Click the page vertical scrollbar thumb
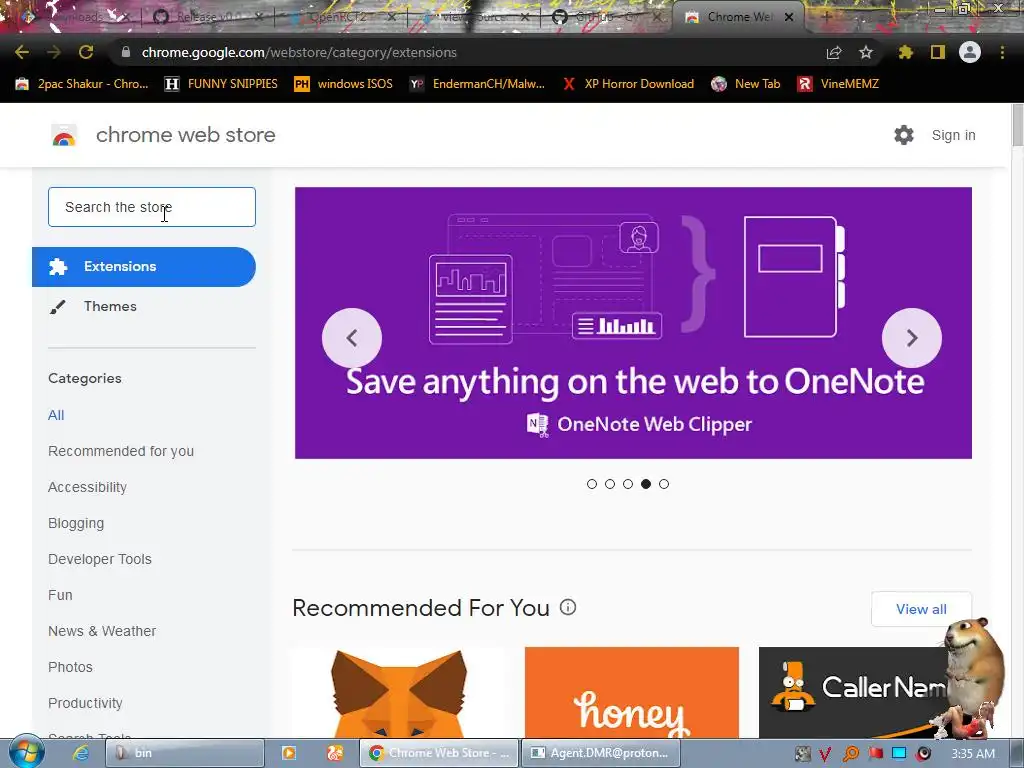The height and width of the screenshot is (768, 1024). click(x=1017, y=125)
